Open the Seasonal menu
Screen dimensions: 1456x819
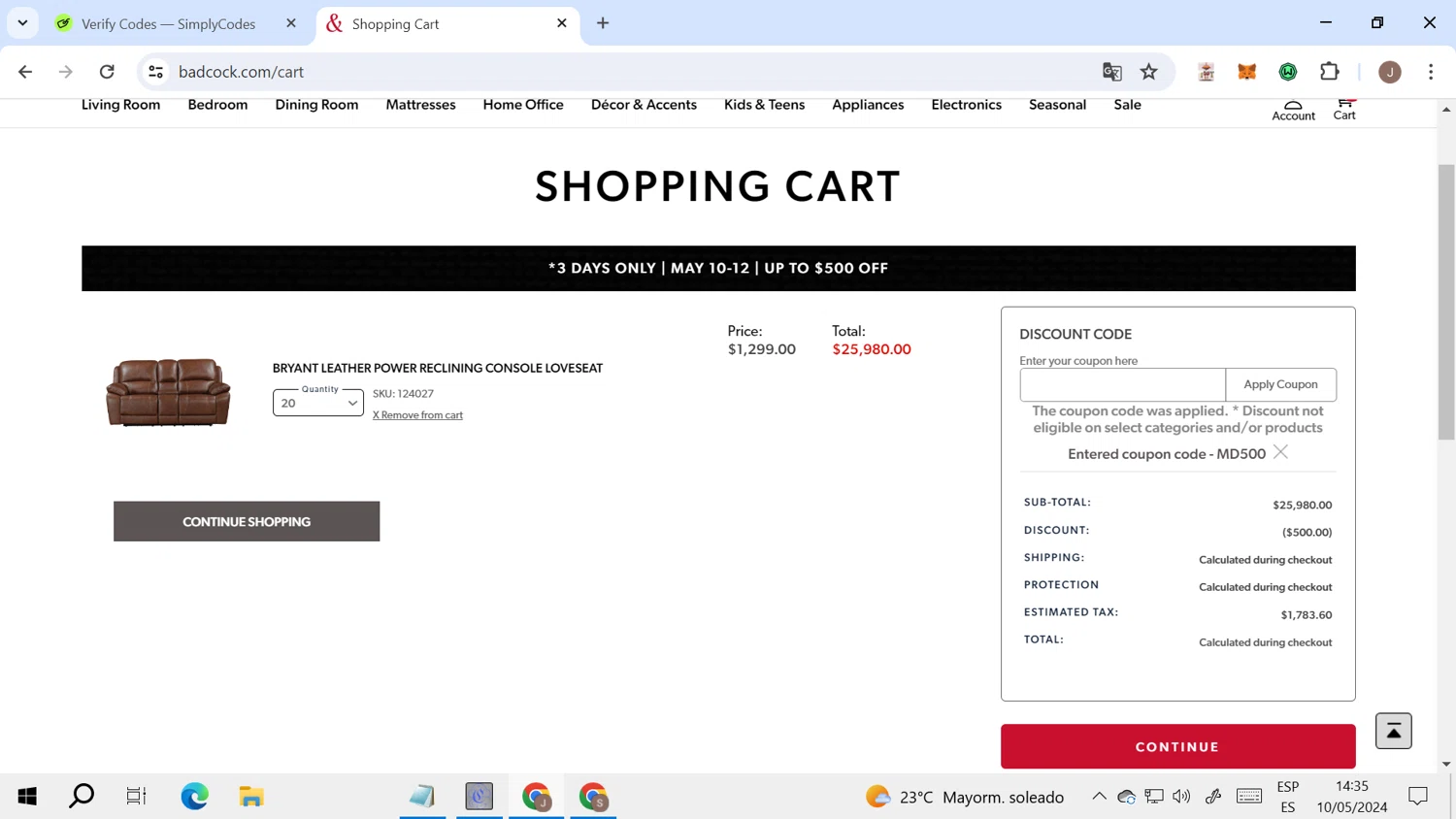[x=1057, y=105]
